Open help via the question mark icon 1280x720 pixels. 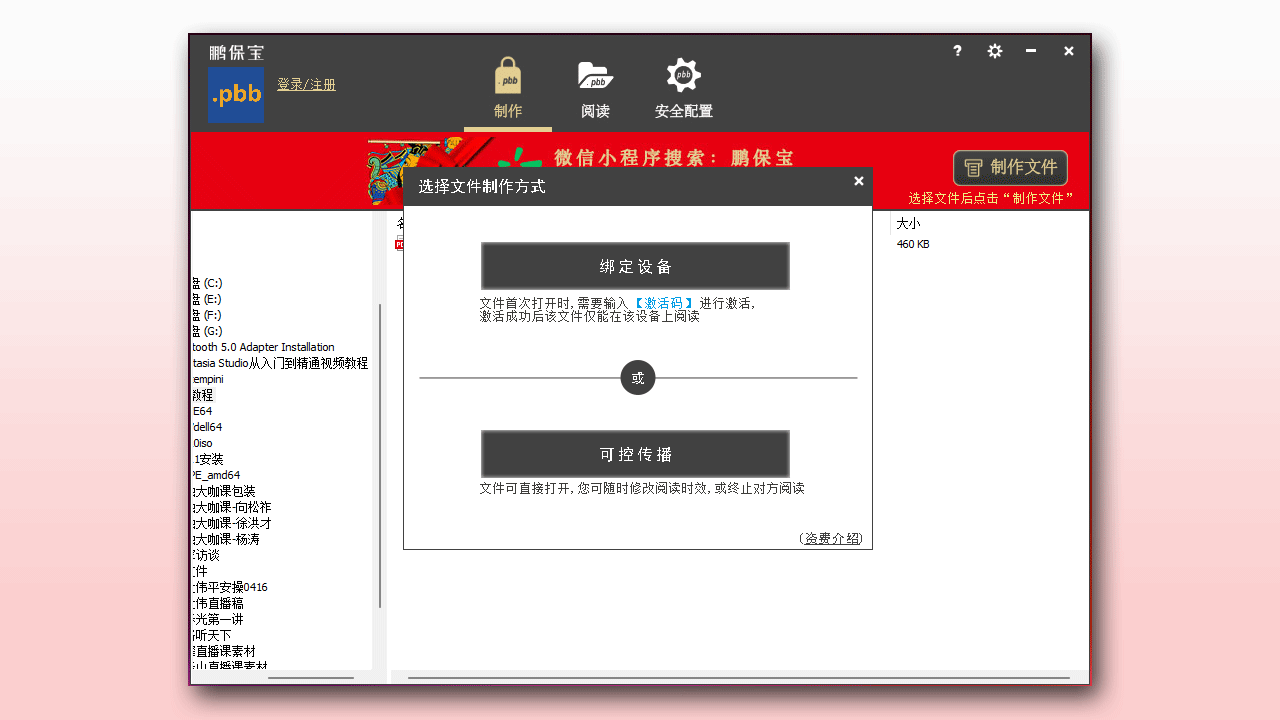(956, 51)
